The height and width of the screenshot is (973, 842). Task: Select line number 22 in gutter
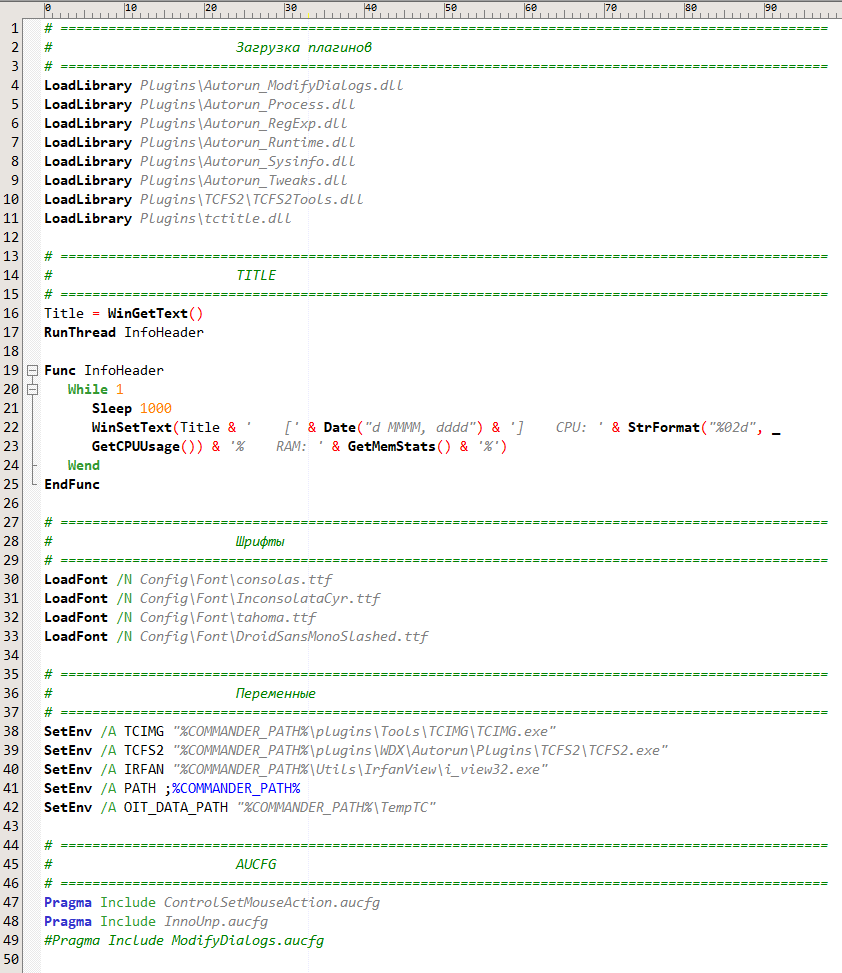tap(11, 428)
